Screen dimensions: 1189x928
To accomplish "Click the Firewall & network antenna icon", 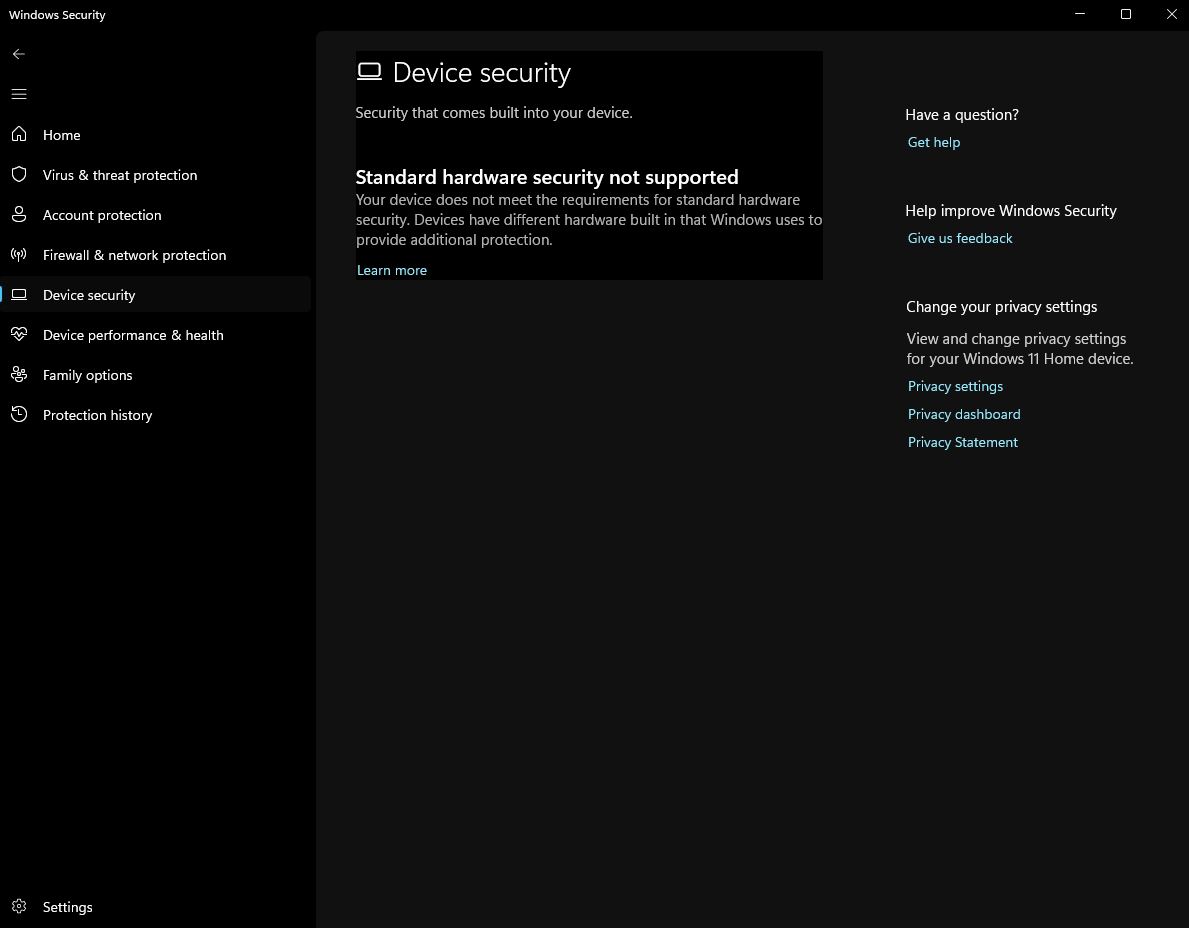I will 19,255.
